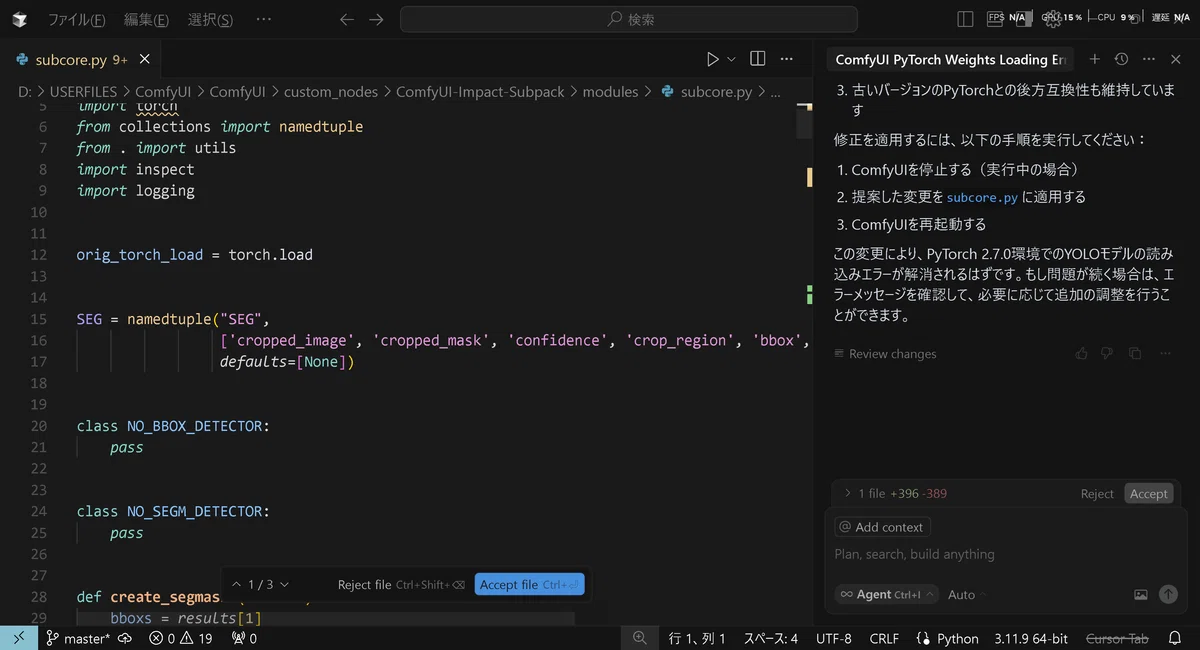Click the zoom magnifier icon in status bar
The width and height of the screenshot is (1200, 650).
[x=640, y=638]
